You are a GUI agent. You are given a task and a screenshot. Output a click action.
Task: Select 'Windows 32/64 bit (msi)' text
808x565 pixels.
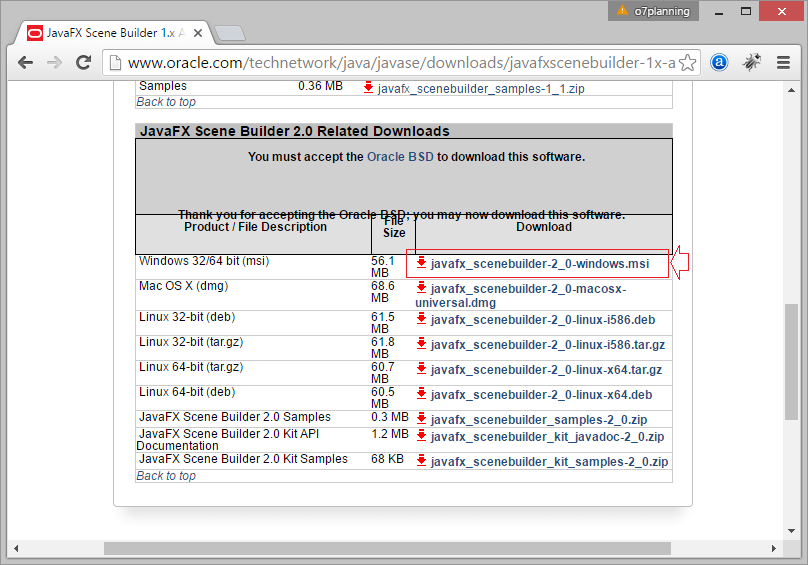coord(204,261)
